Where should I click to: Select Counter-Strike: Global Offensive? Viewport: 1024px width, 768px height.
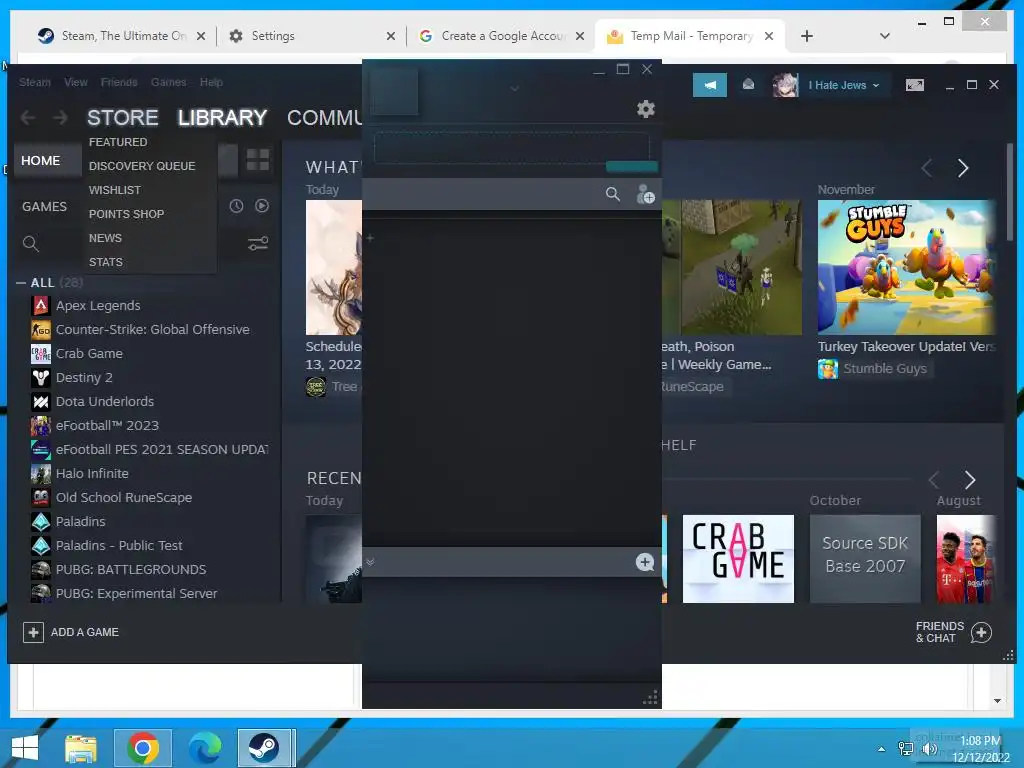(x=152, y=330)
